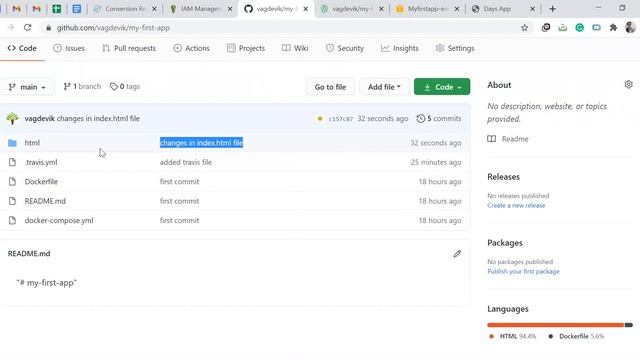Open 'changes in index.html file' commit on html row
The image size is (640, 360).
(201, 143)
